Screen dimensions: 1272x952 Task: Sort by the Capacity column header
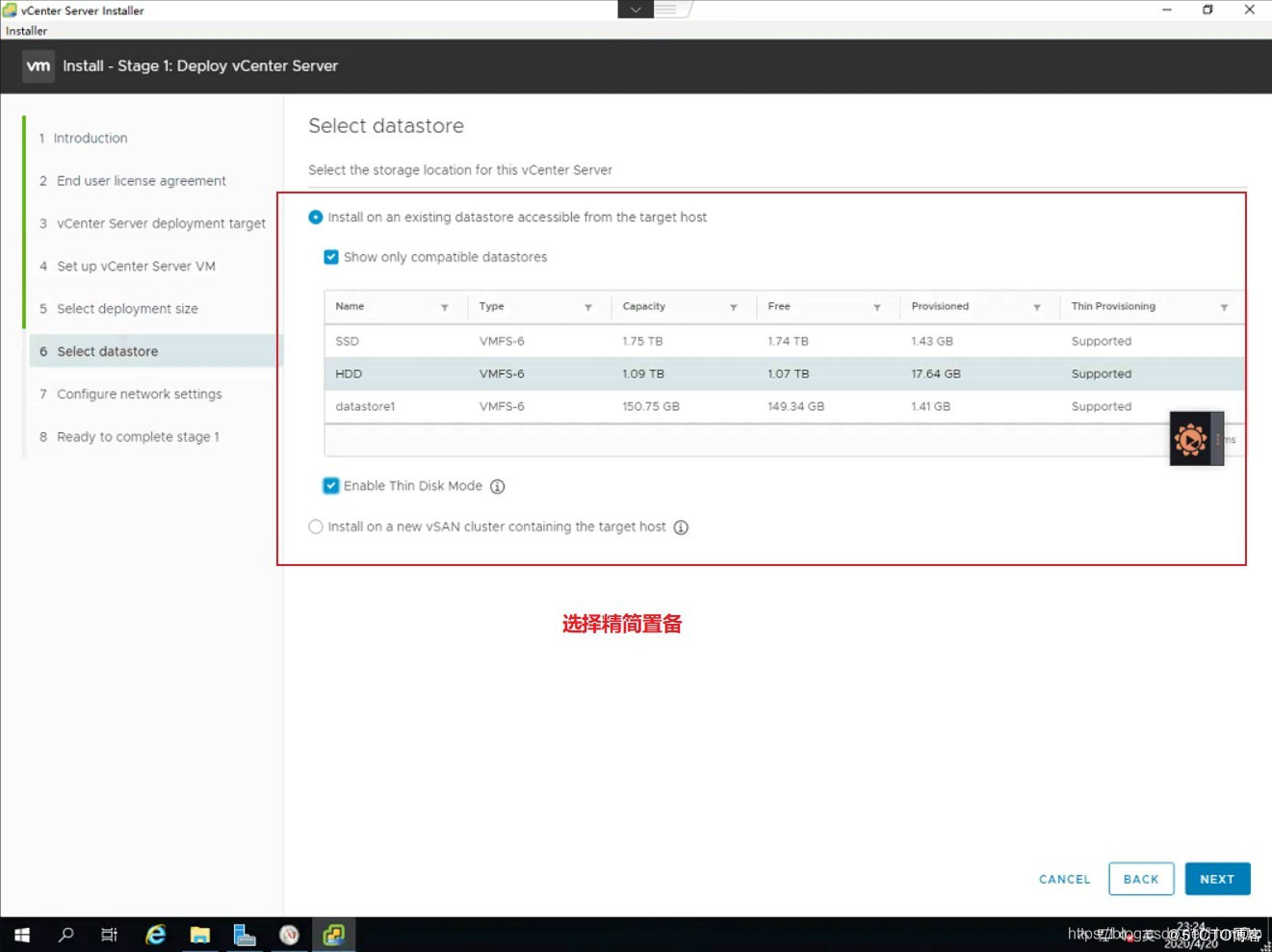(644, 307)
